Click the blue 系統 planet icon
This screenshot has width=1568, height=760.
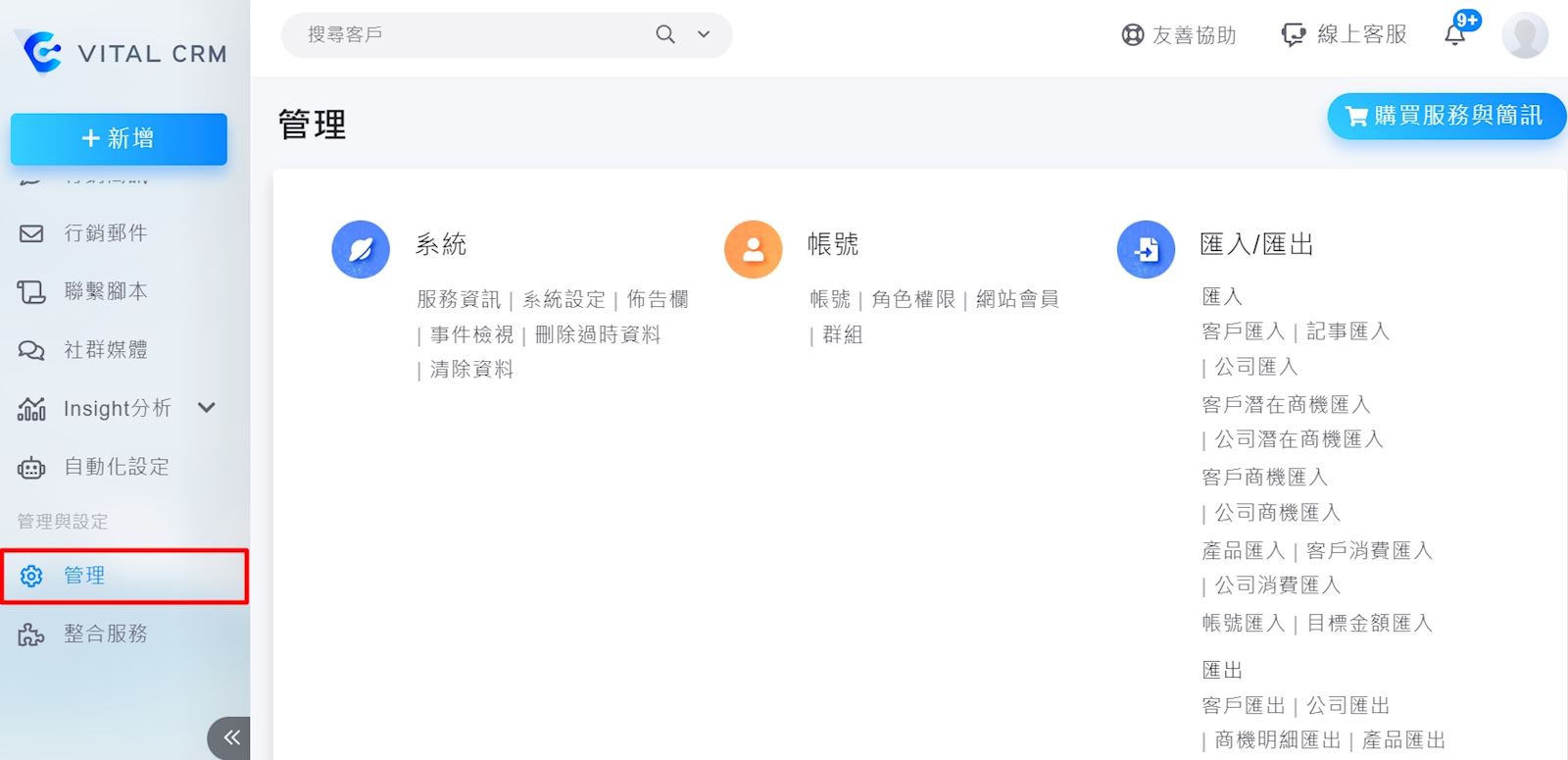tap(361, 249)
